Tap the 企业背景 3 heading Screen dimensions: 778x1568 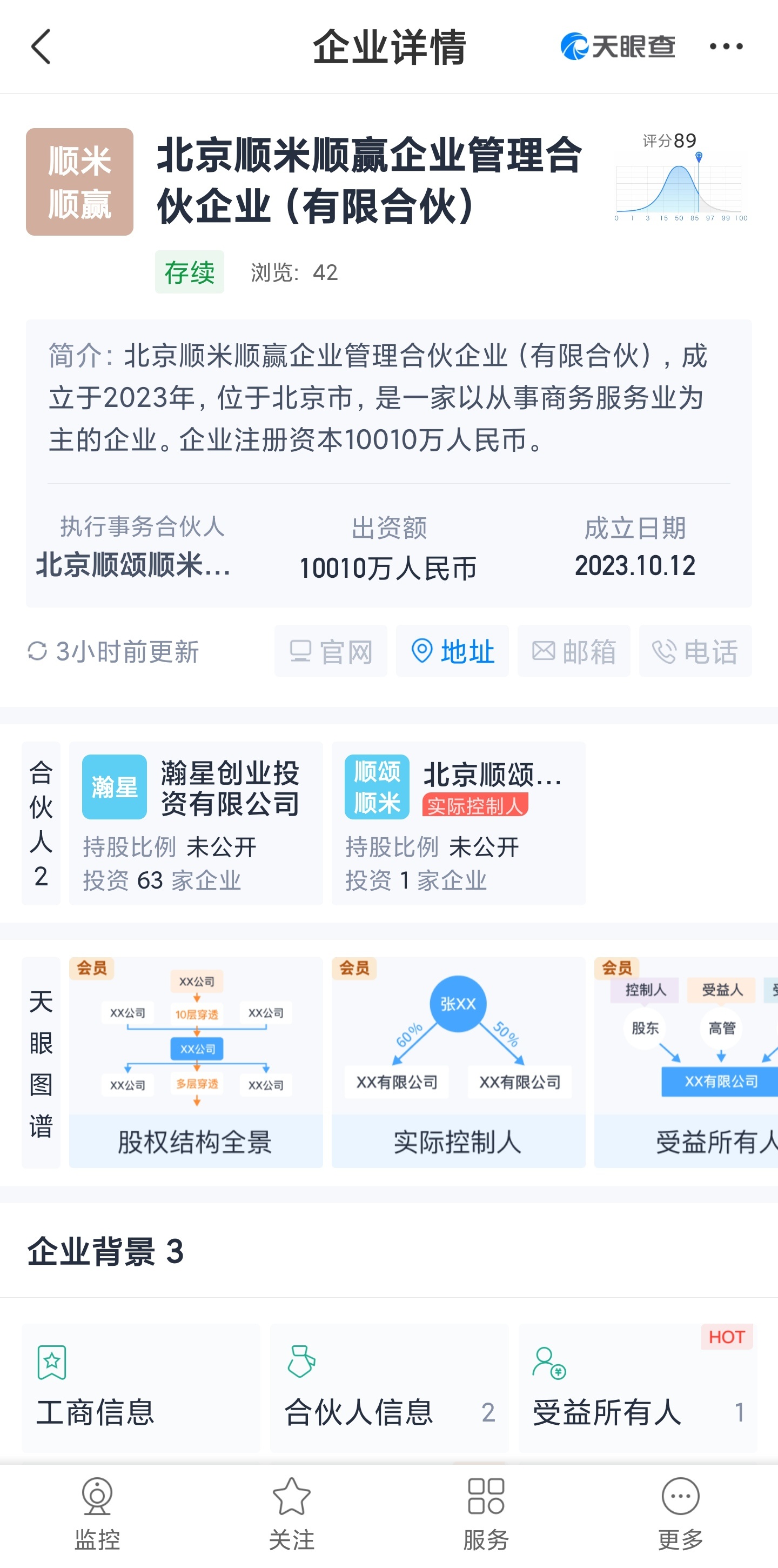click(105, 1251)
